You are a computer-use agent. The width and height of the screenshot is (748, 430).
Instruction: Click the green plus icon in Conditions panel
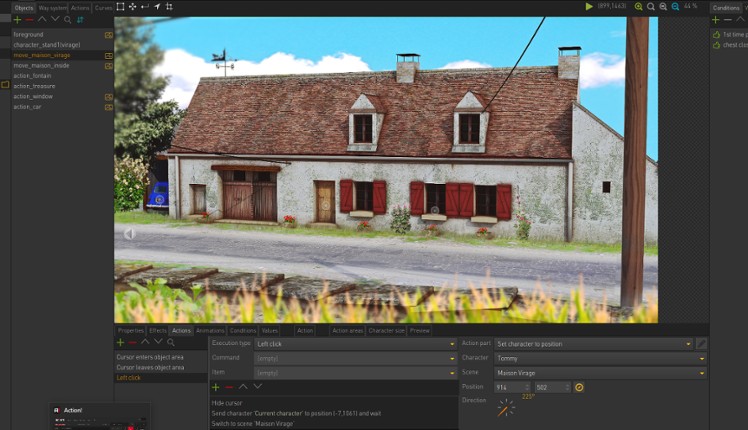(716, 19)
